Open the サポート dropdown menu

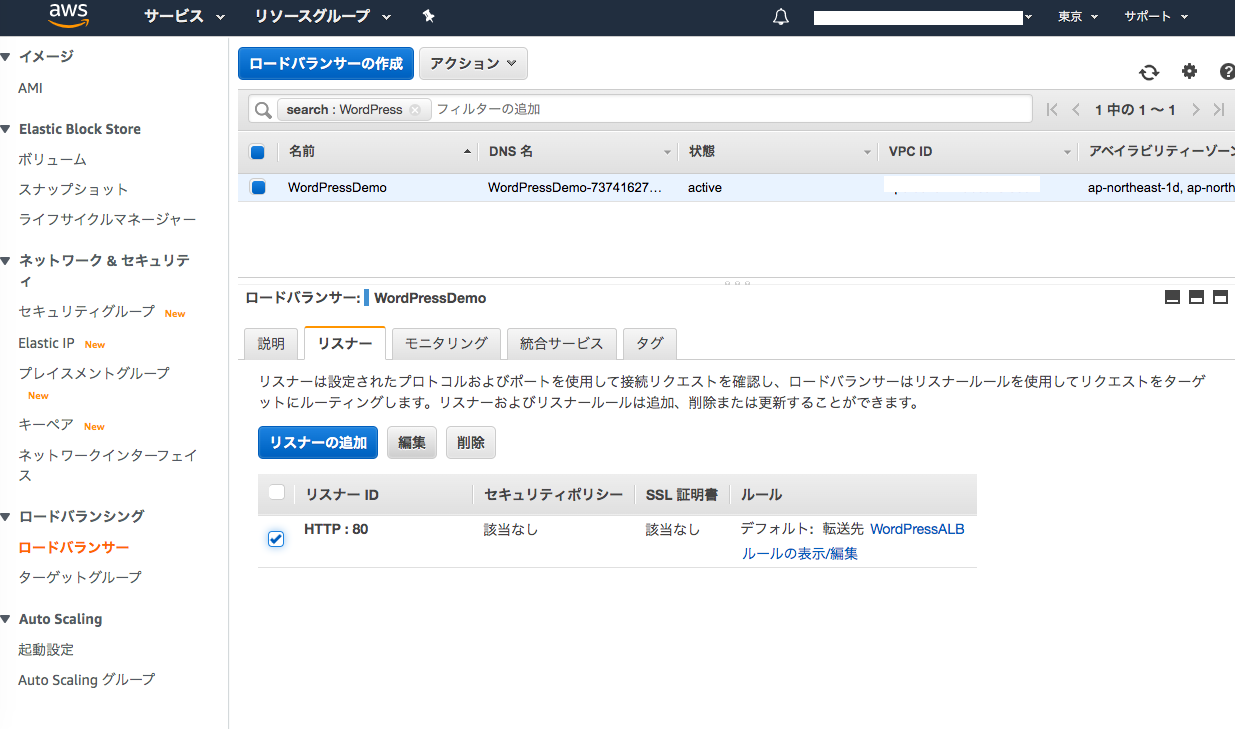[1156, 16]
